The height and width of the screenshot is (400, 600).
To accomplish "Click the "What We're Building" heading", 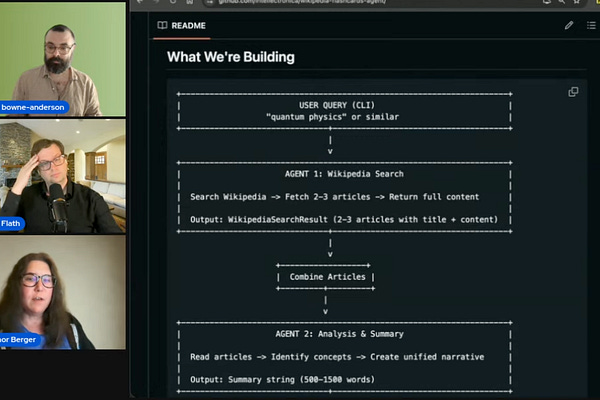I will point(231,57).
